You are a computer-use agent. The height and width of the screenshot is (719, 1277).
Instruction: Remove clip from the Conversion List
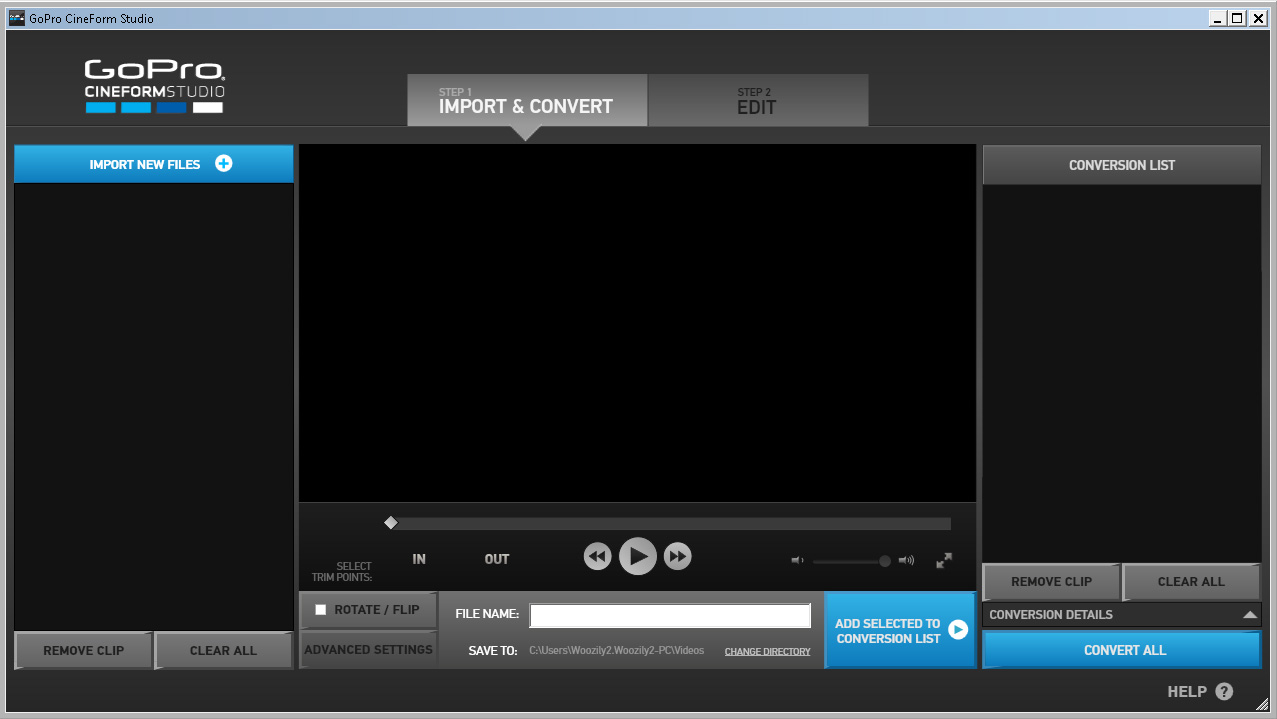[x=1051, y=582]
